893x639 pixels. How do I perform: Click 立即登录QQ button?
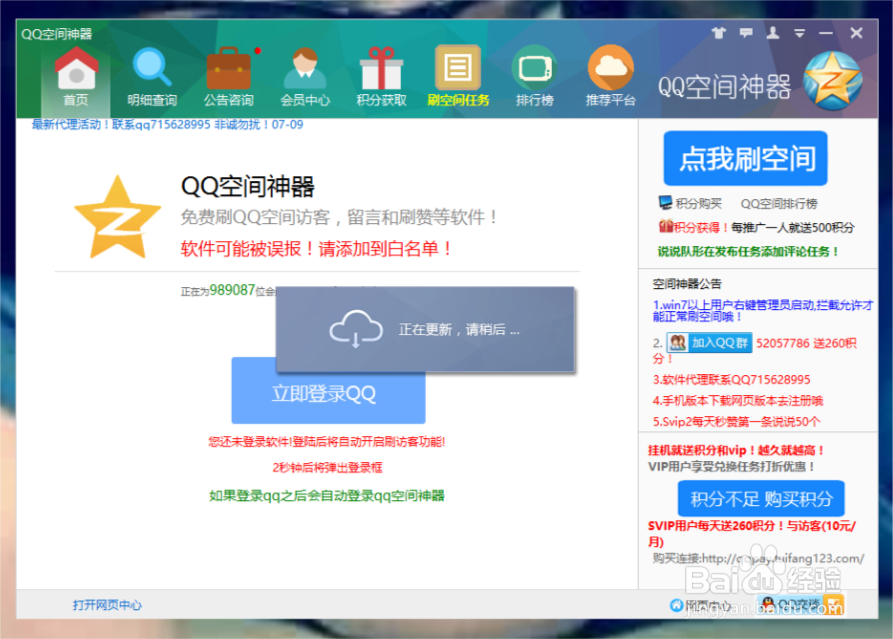click(328, 393)
